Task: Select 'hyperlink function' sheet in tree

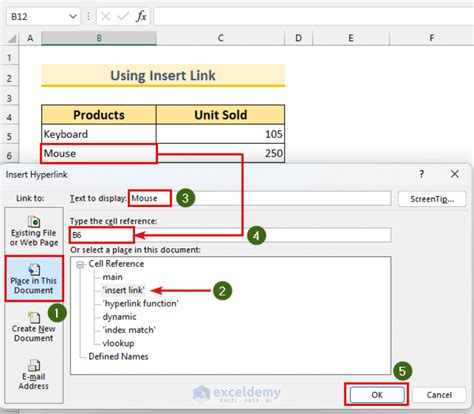Action: 140,303
